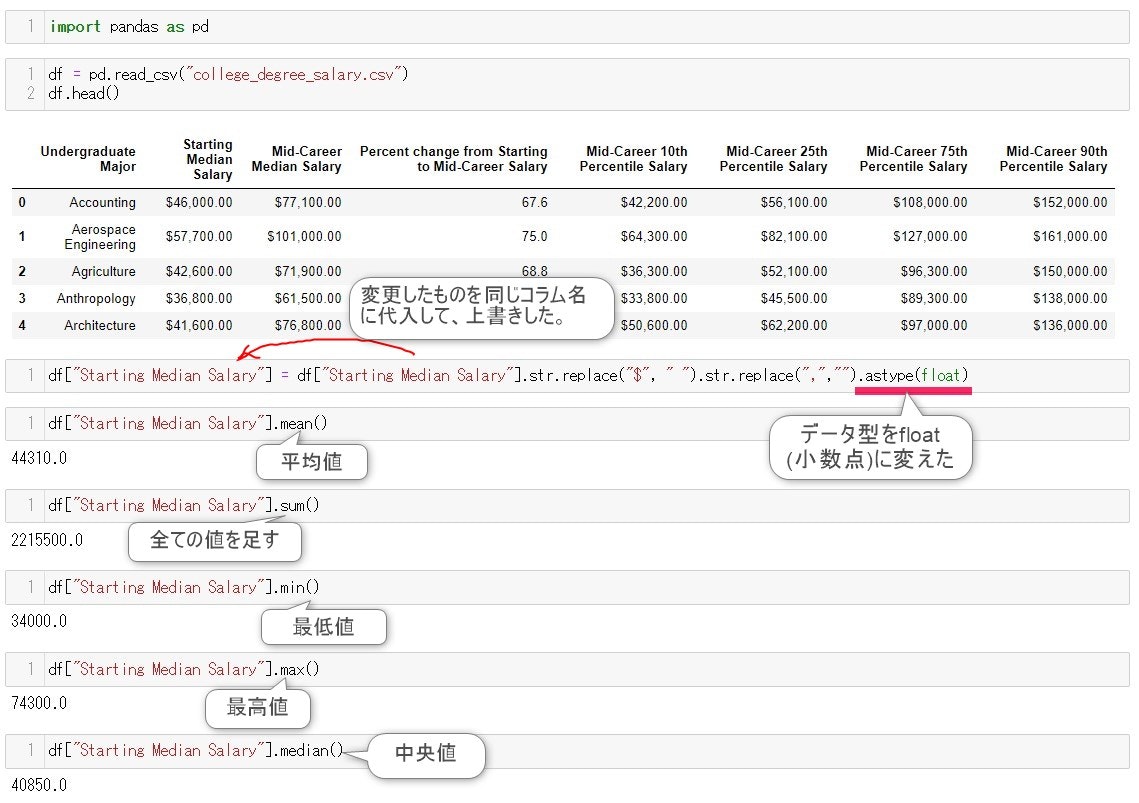Image resolution: width=1139 pixels, height=803 pixels.
Task: Click the $89,300.00 75th percentile cell
Action: point(934,299)
